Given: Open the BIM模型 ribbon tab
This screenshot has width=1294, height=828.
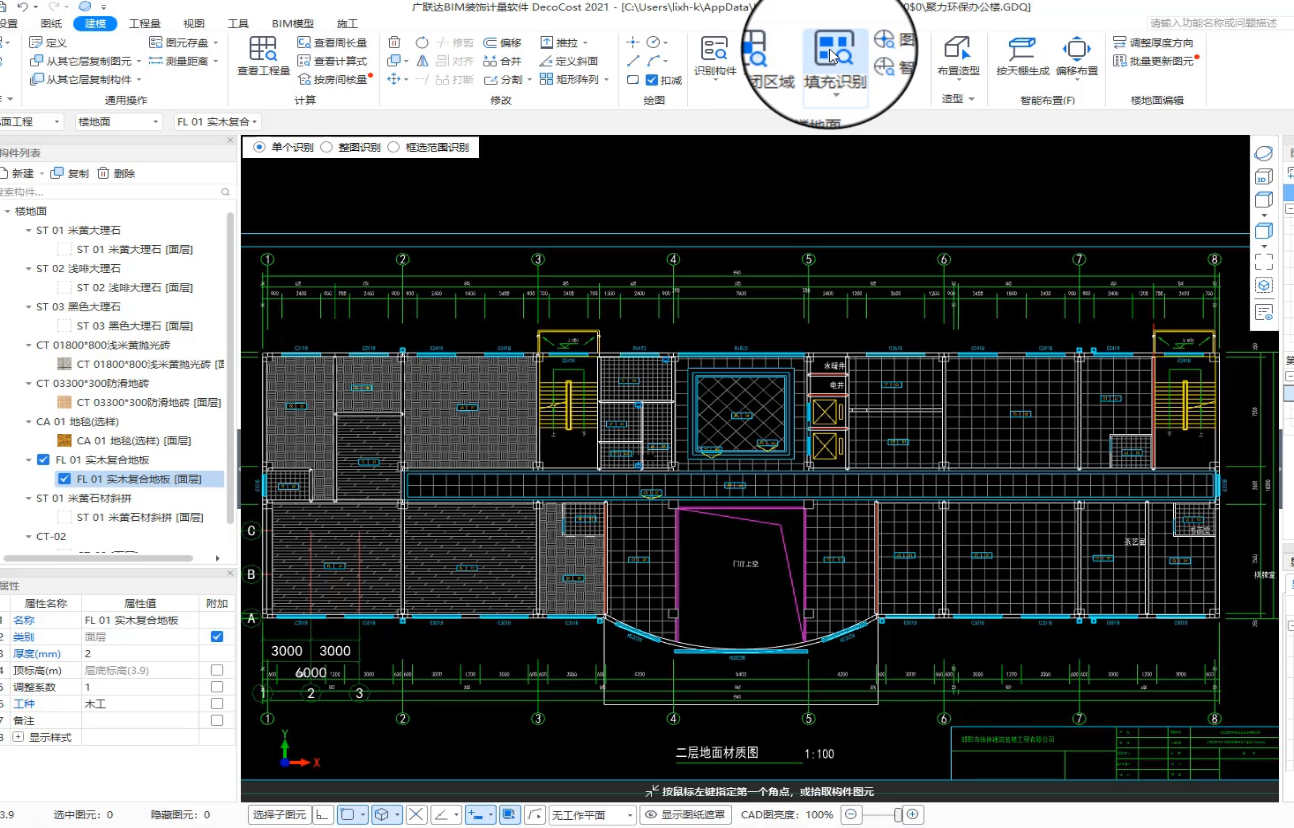Looking at the screenshot, I should 292,23.
